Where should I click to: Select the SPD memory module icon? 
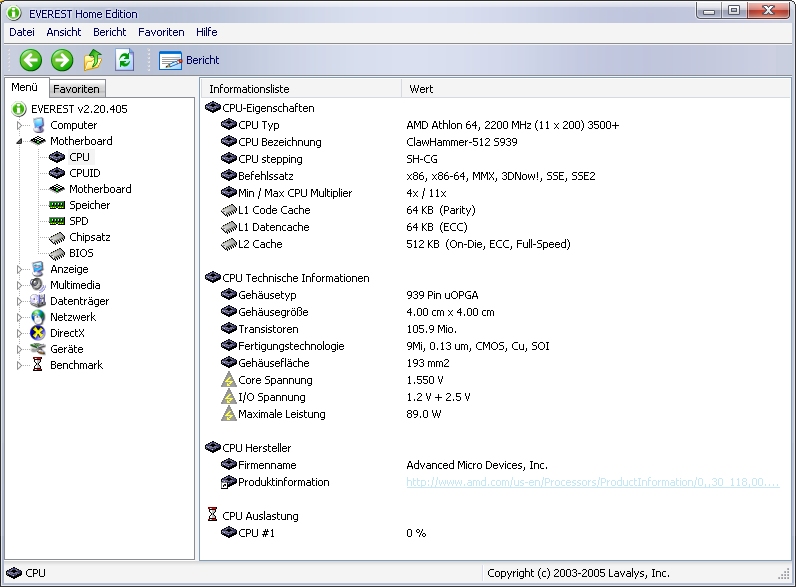click(x=57, y=221)
